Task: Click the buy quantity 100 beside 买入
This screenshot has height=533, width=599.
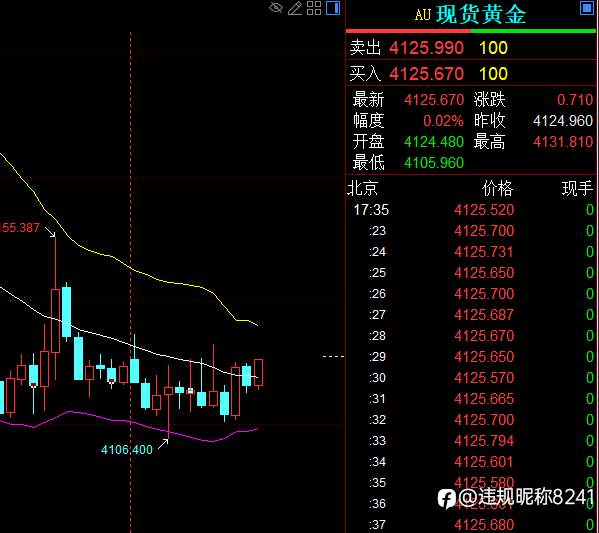Action: point(493,74)
